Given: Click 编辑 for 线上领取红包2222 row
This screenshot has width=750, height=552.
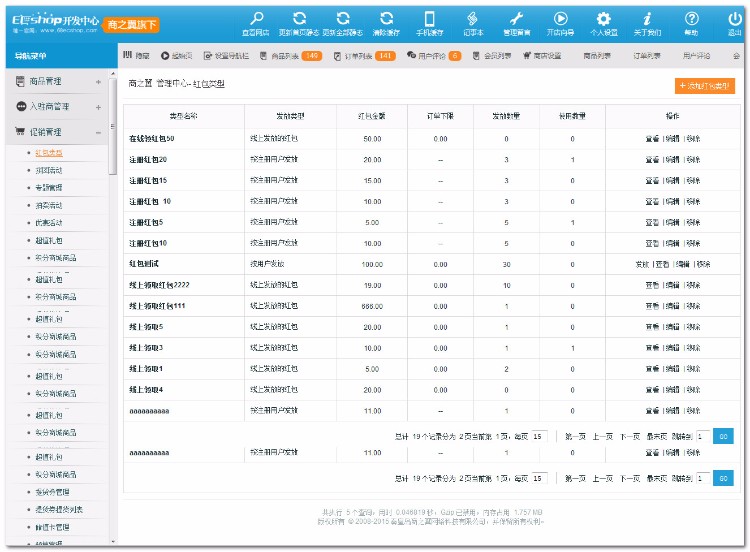Looking at the screenshot, I should (673, 286).
